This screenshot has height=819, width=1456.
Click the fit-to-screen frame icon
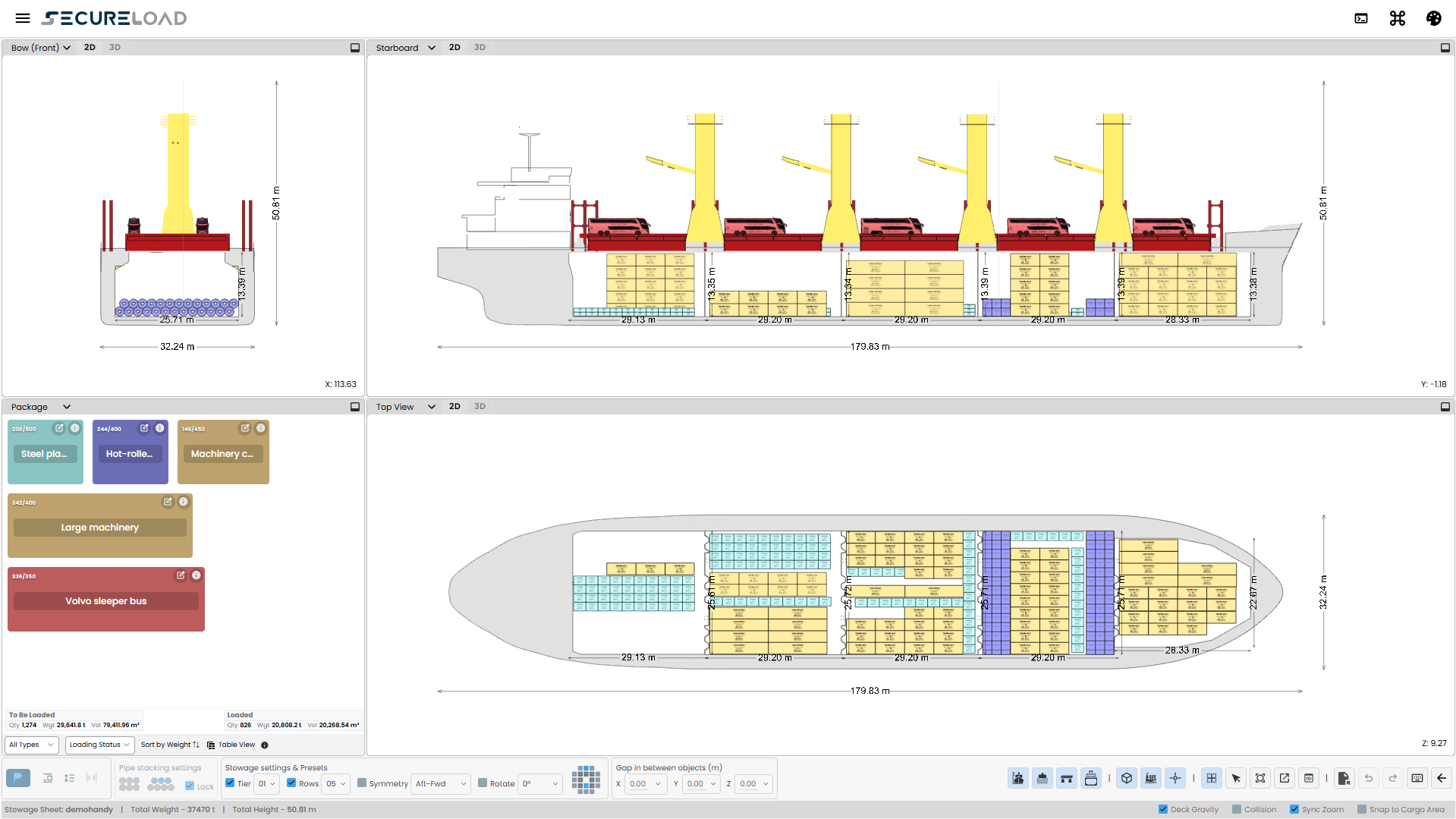[x=1260, y=778]
